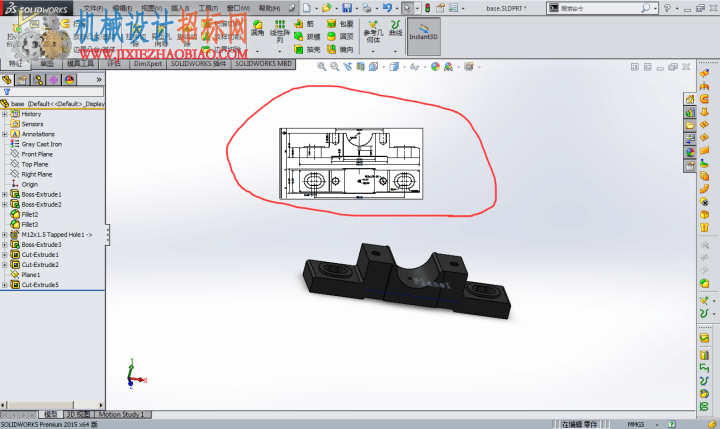Viewport: 720px width, 429px height.
Task: Open the dropdown arrow under 曲线
Action: [395, 51]
